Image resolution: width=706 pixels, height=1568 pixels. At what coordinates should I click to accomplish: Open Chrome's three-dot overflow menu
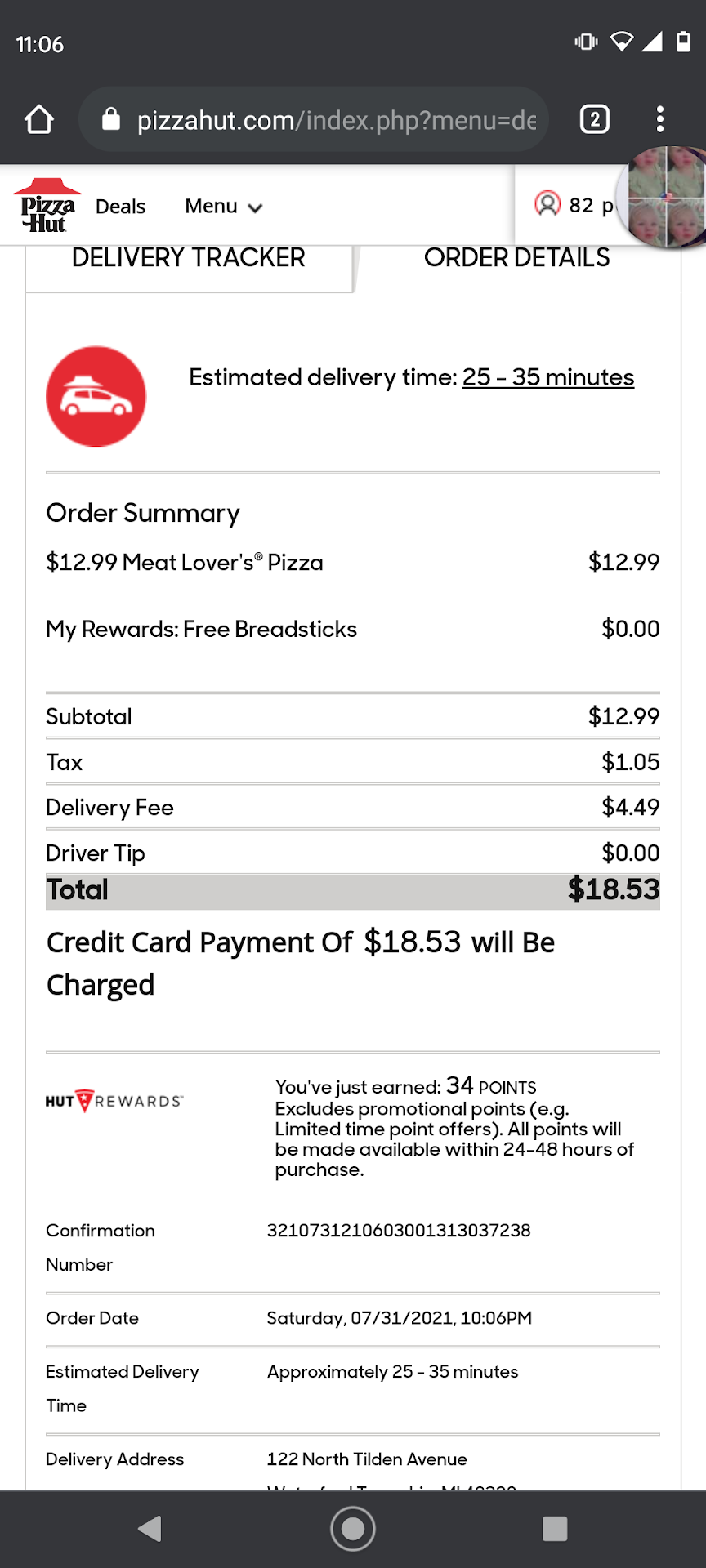tap(660, 120)
